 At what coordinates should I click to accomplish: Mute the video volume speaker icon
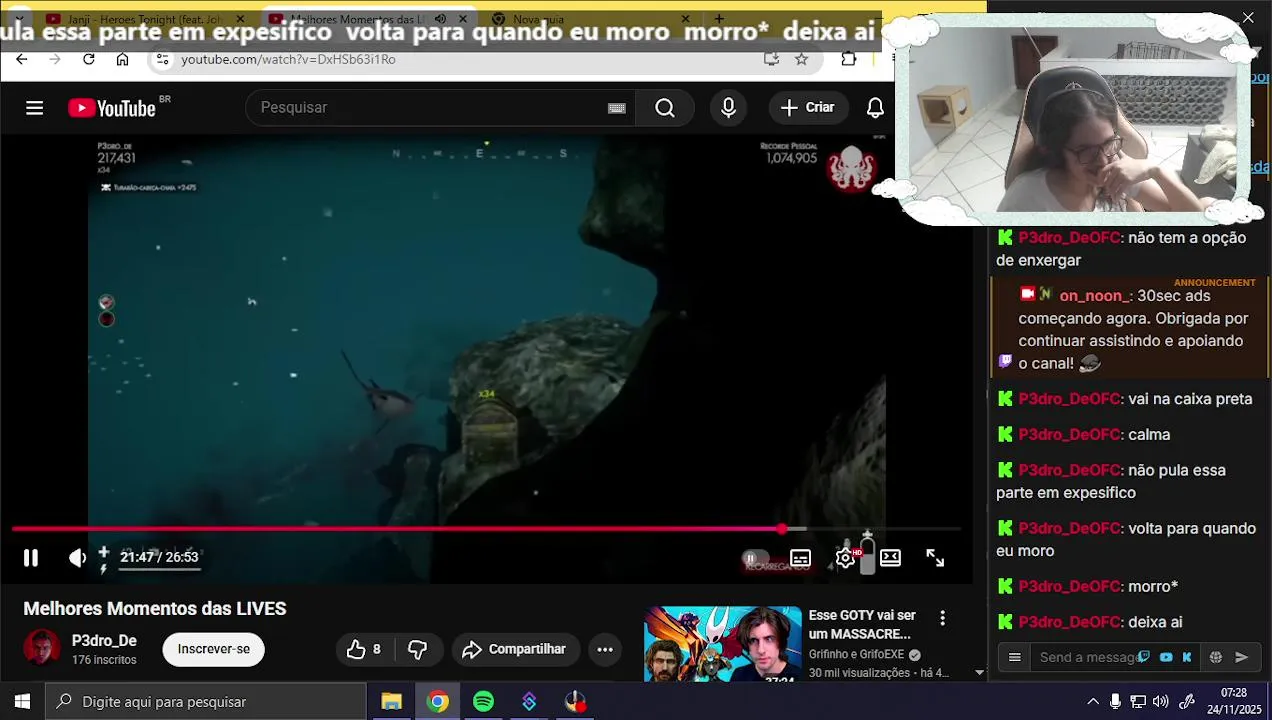[77, 558]
